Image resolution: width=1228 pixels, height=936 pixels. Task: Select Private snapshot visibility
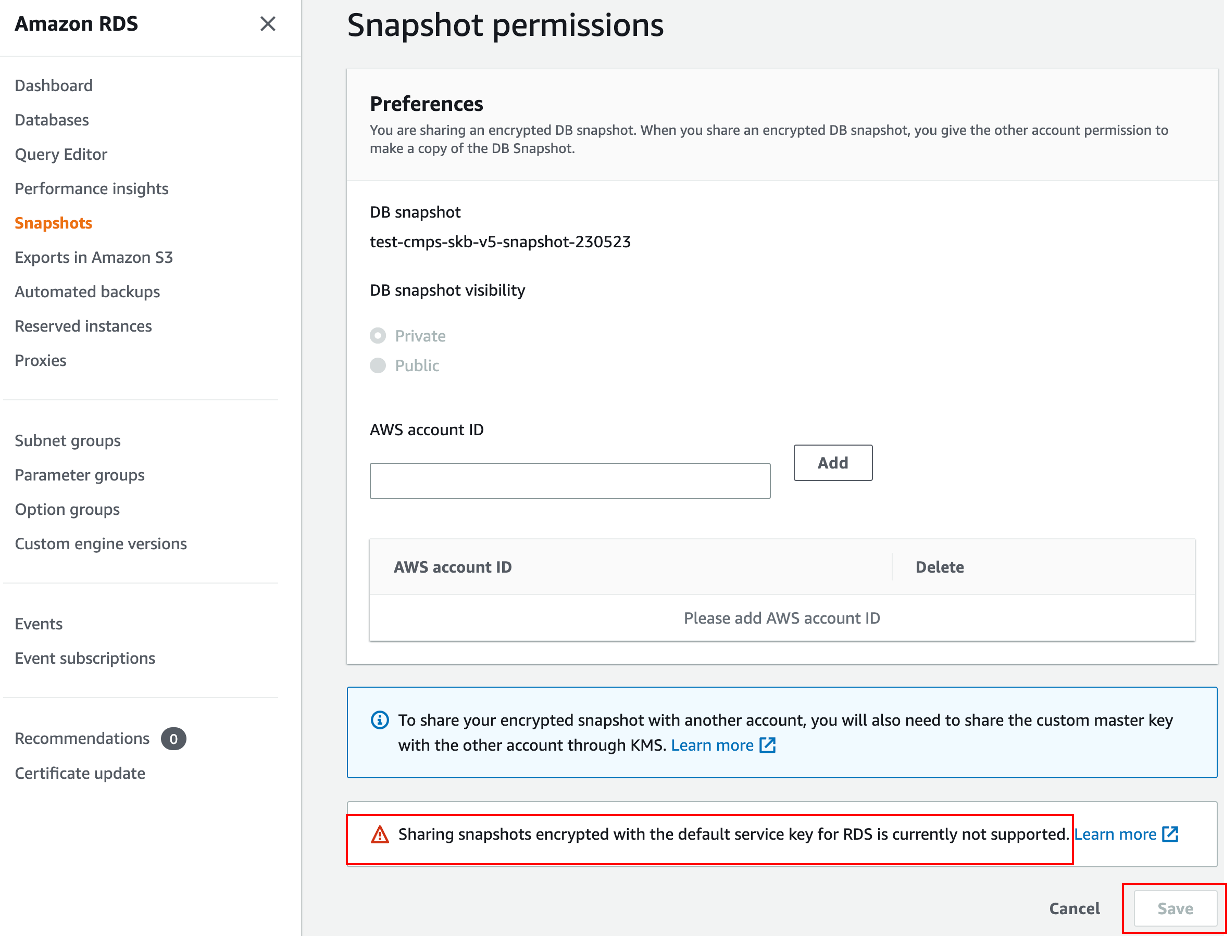378,336
